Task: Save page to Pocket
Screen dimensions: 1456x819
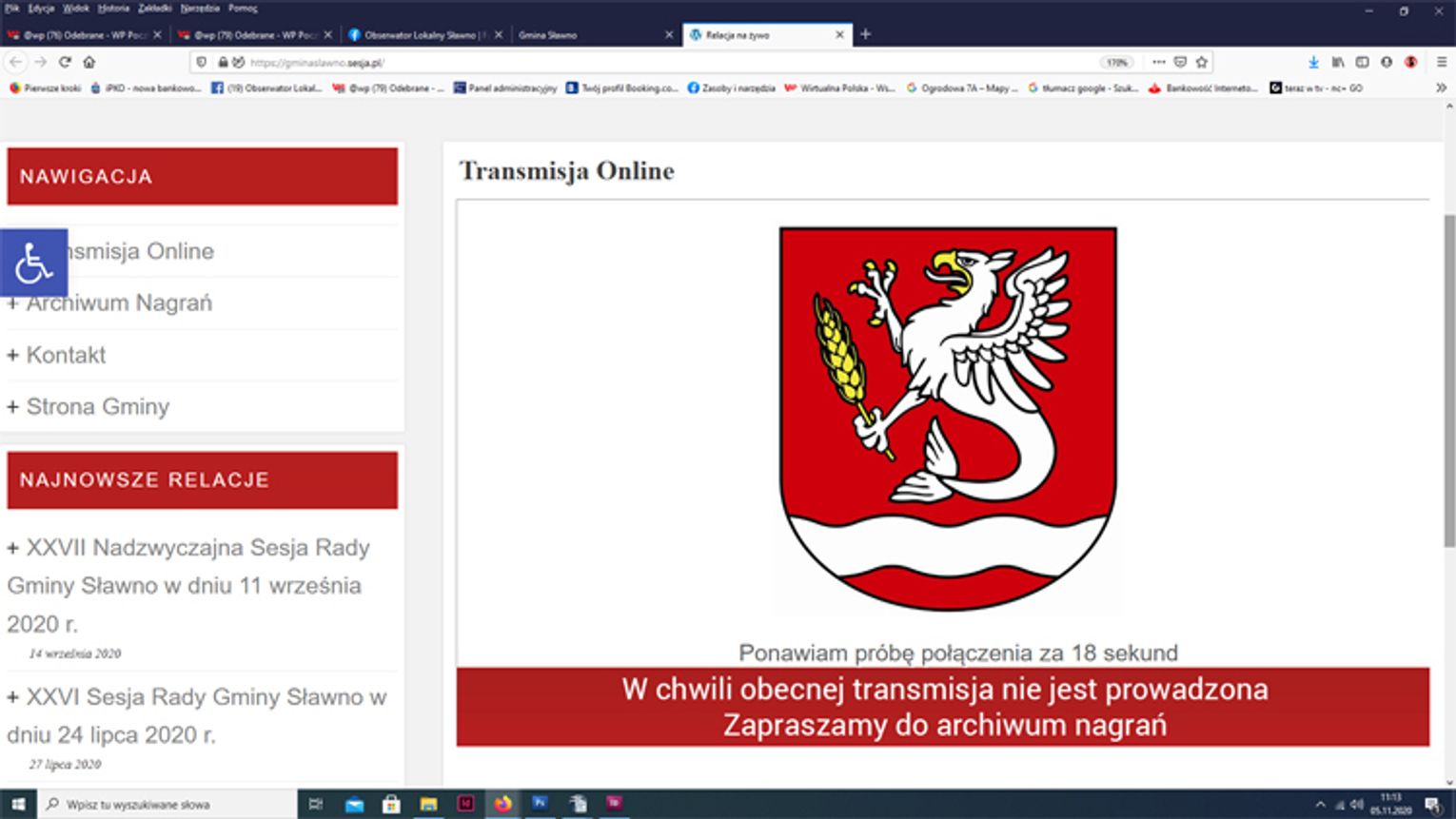Action: tap(1180, 62)
